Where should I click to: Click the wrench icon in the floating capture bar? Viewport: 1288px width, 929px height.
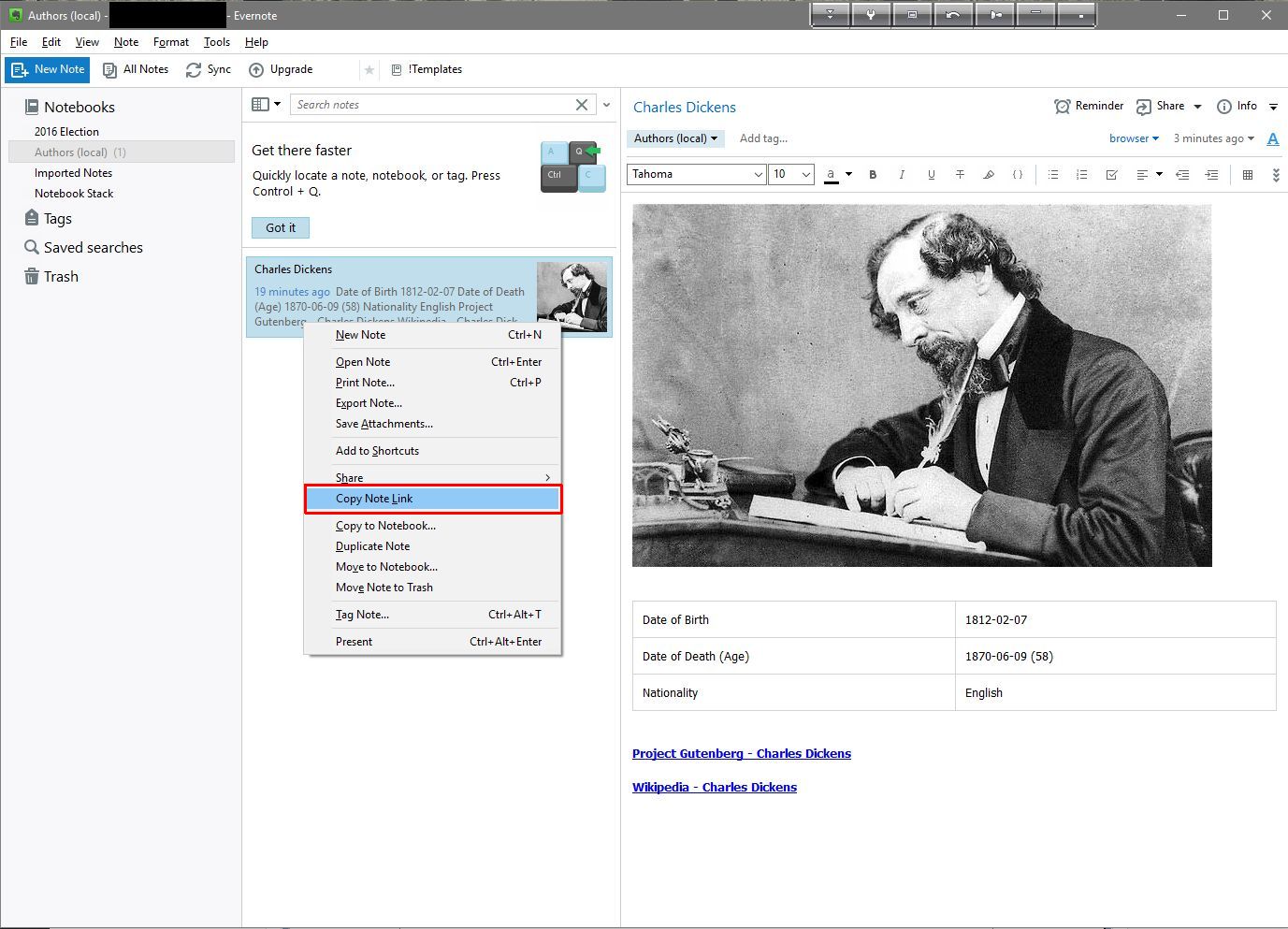(x=871, y=15)
